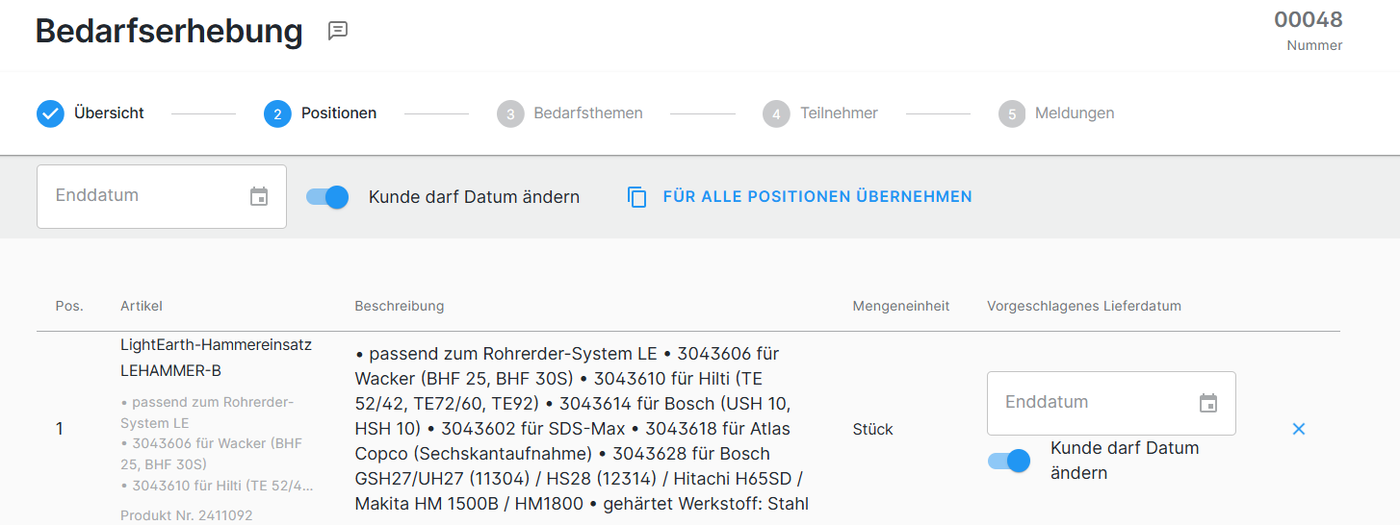
Task: Click the 'Artikel' column header
Action: (141, 306)
